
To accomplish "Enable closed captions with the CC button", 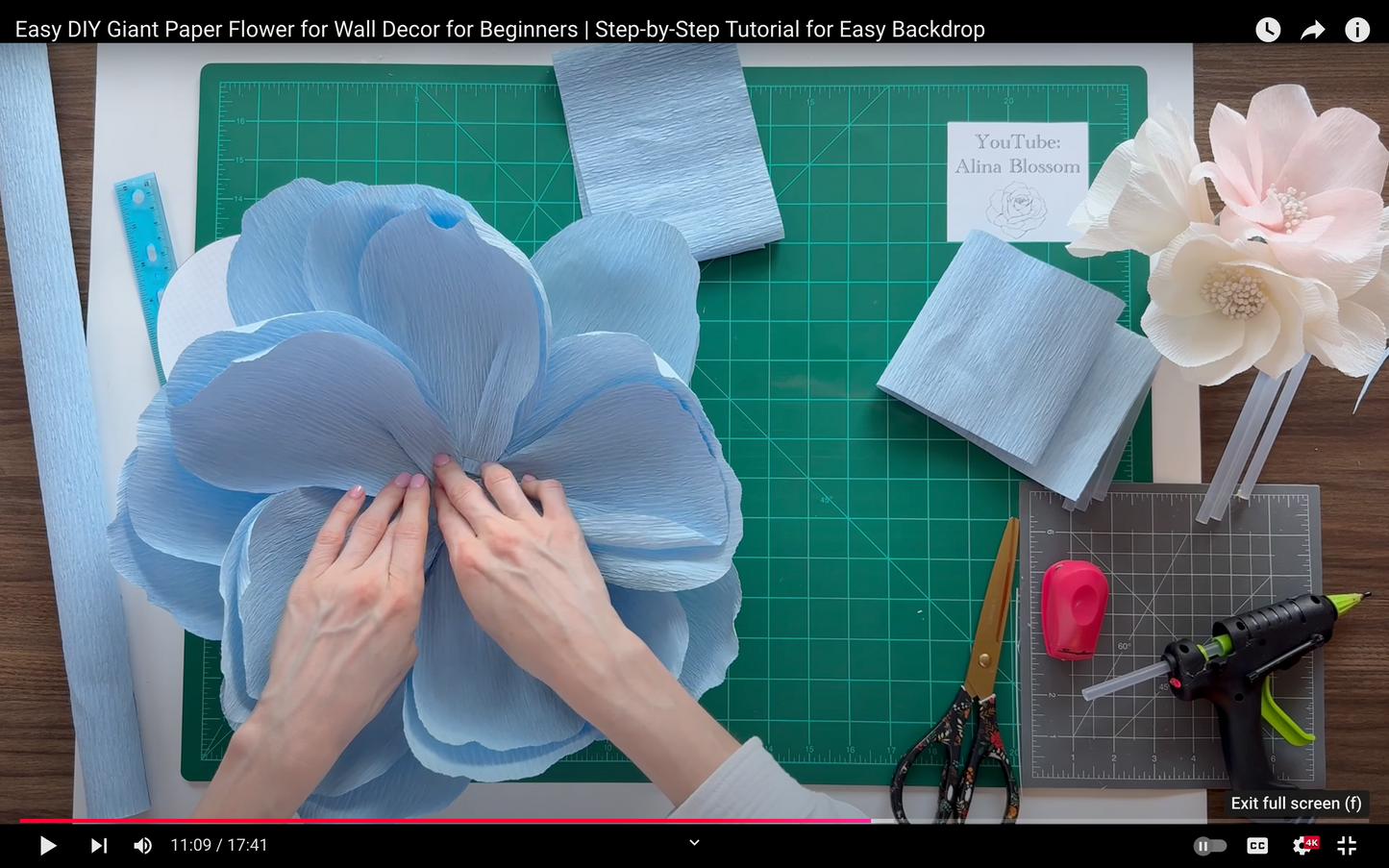I will coord(1256,845).
